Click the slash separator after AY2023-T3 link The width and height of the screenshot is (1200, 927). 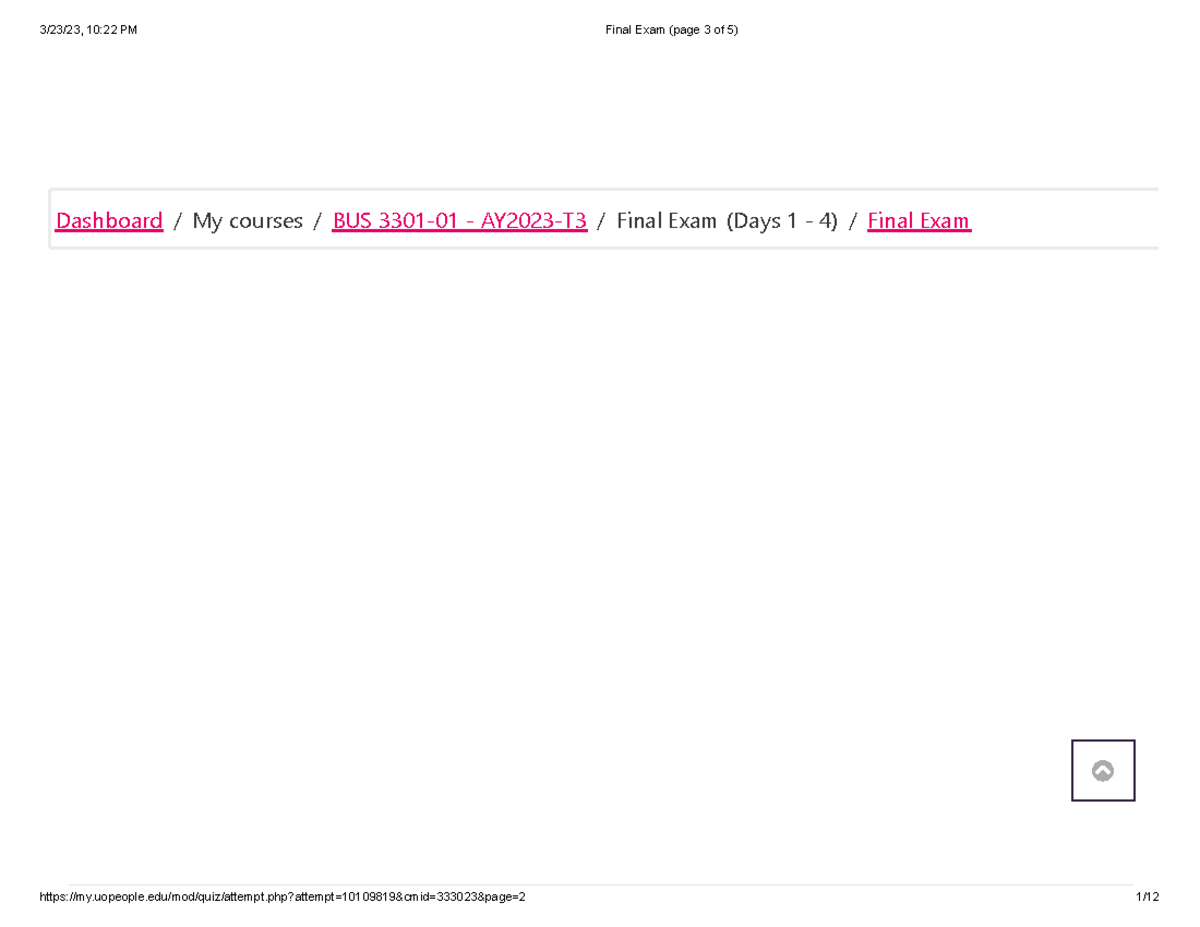click(601, 220)
